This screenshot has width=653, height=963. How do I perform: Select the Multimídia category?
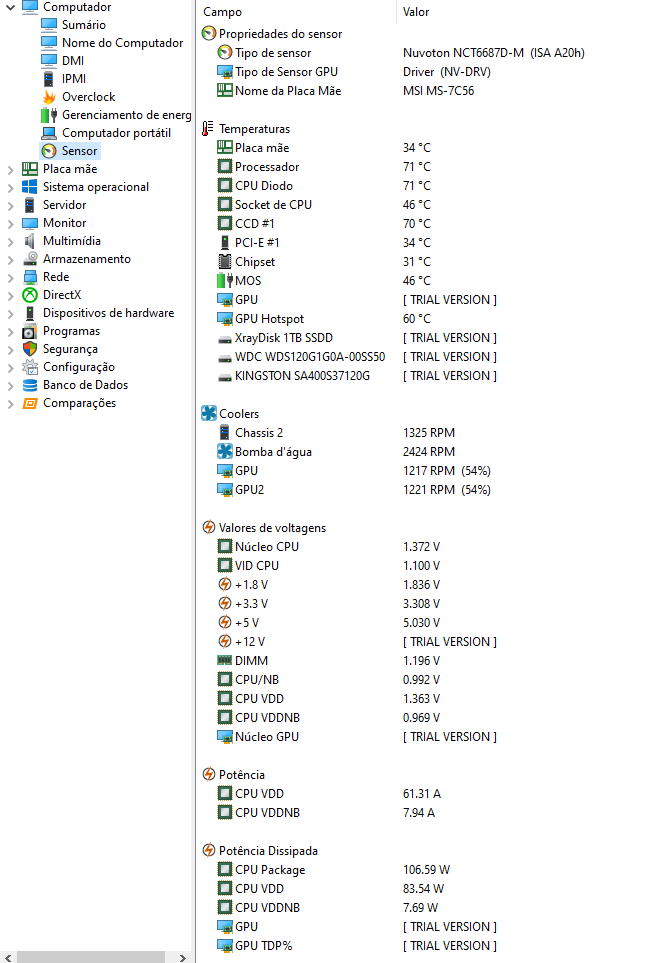[72, 241]
